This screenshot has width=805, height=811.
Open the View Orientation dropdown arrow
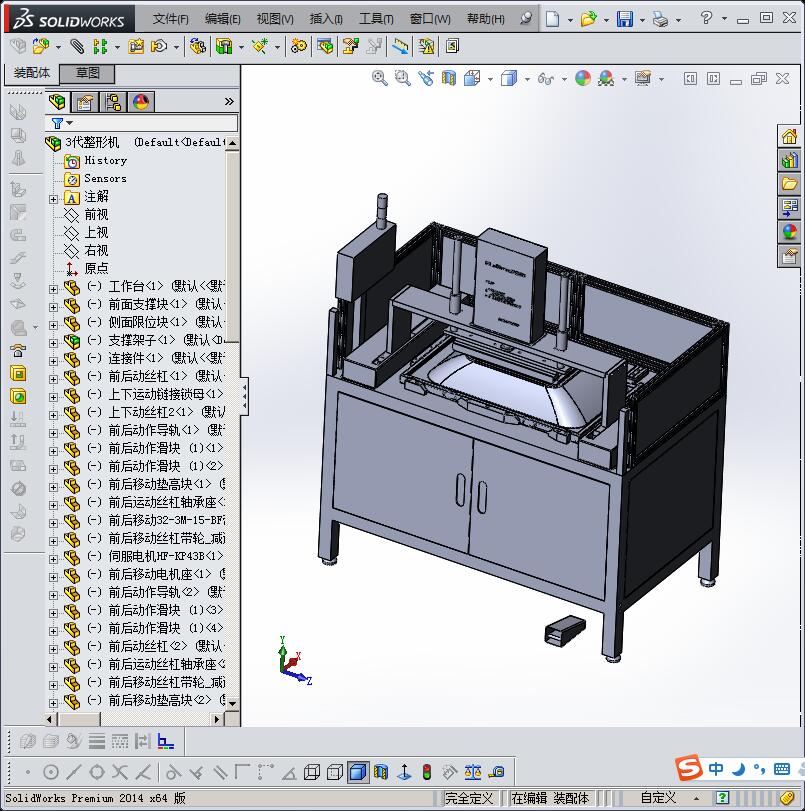click(x=490, y=80)
